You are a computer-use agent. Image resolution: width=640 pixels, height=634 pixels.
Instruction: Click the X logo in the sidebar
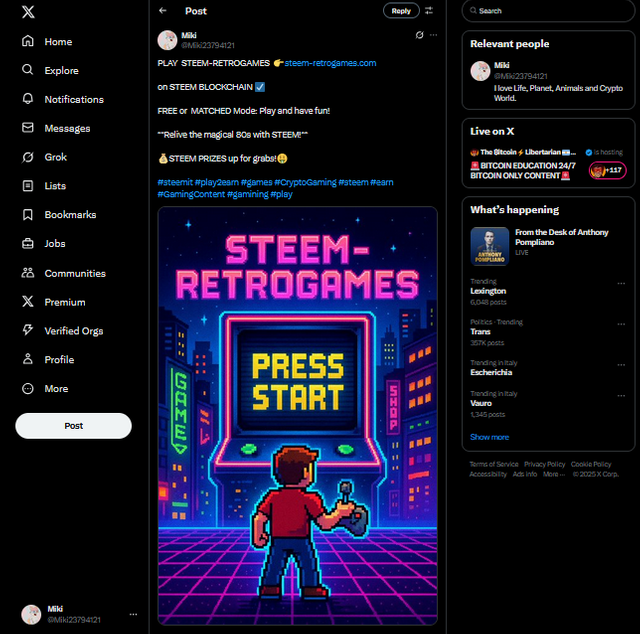28,12
